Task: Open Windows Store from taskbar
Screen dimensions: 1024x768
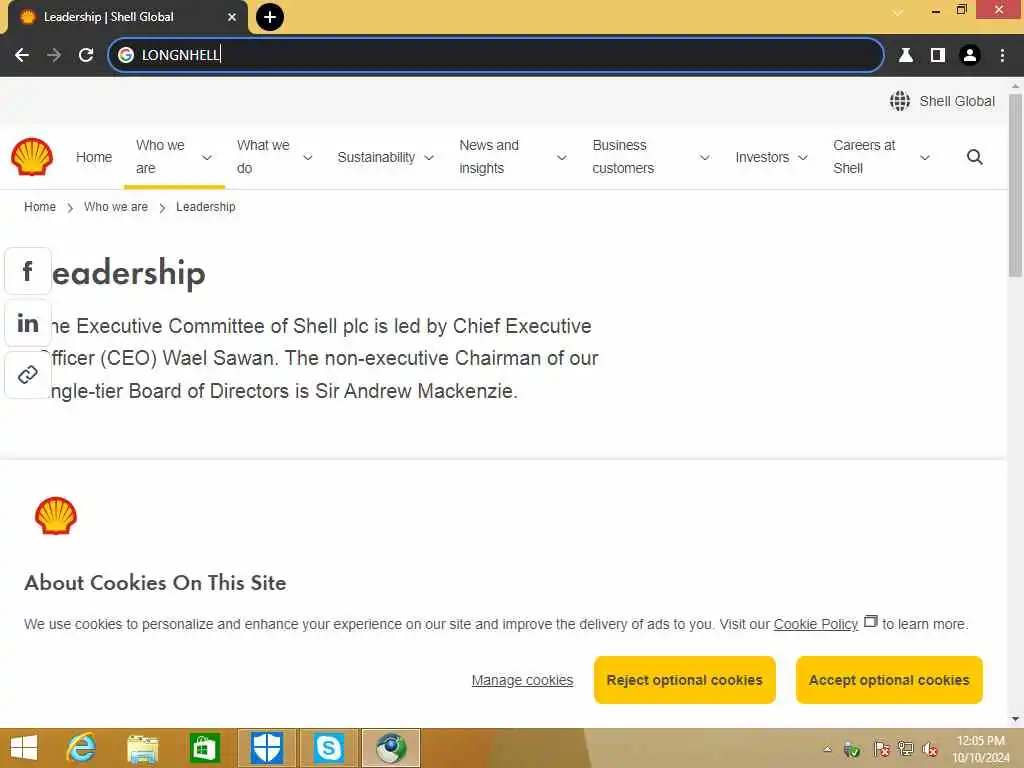Action: point(204,748)
